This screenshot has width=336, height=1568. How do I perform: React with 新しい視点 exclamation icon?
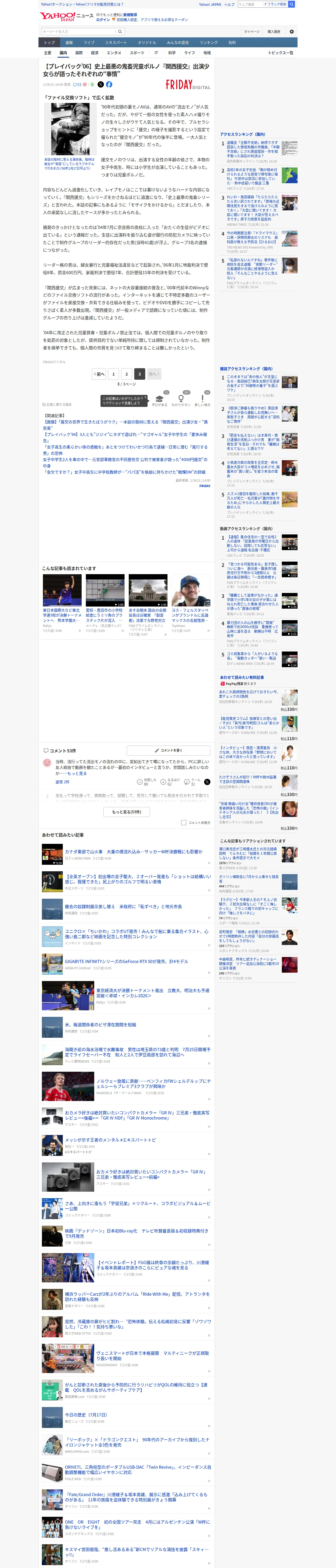click(203, 399)
